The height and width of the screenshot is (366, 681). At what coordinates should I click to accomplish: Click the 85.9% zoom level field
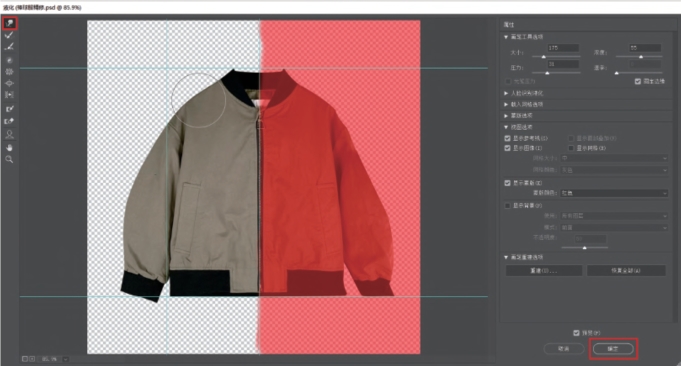point(49,359)
